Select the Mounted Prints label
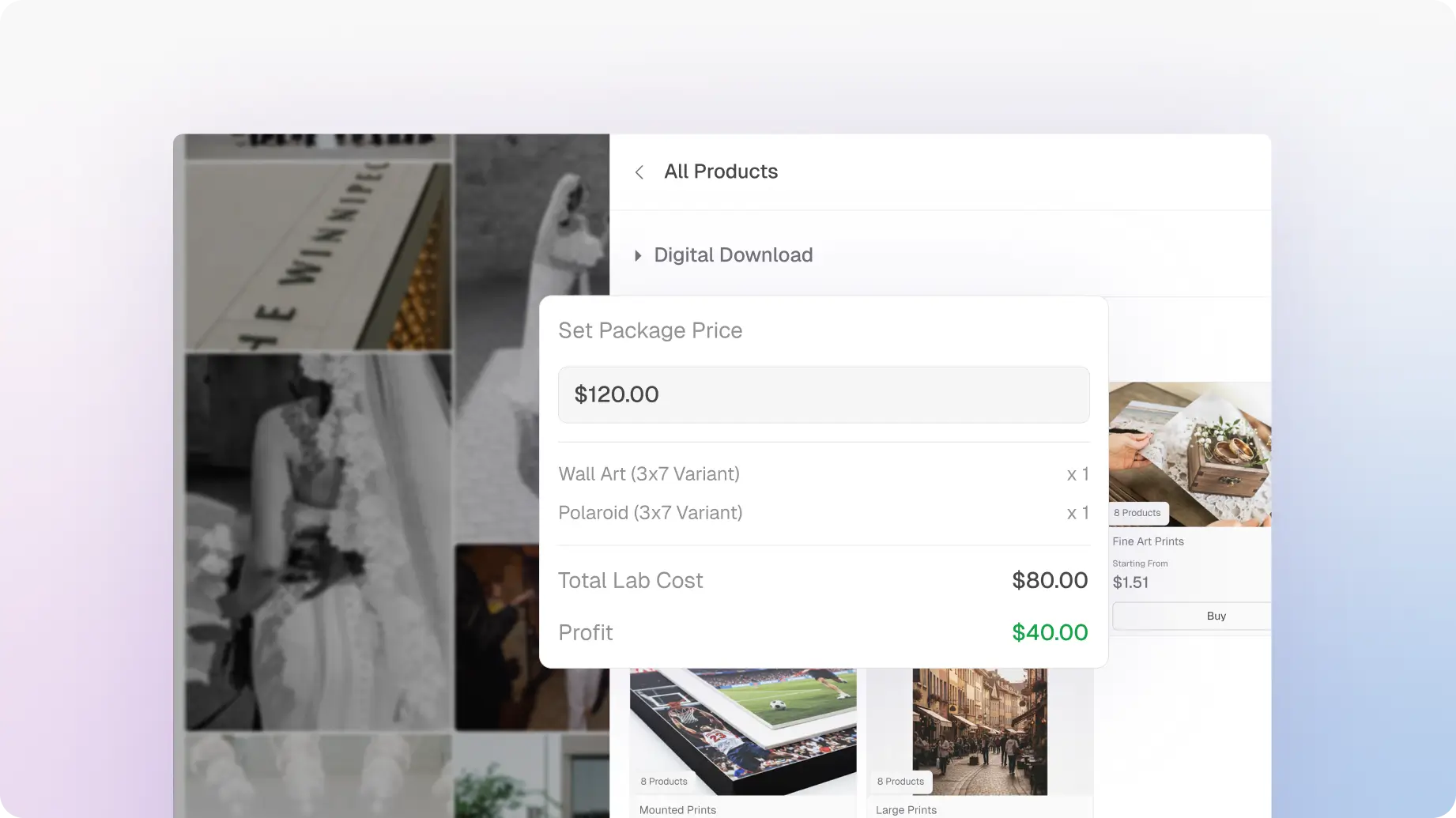The image size is (1456, 818). coord(677,810)
